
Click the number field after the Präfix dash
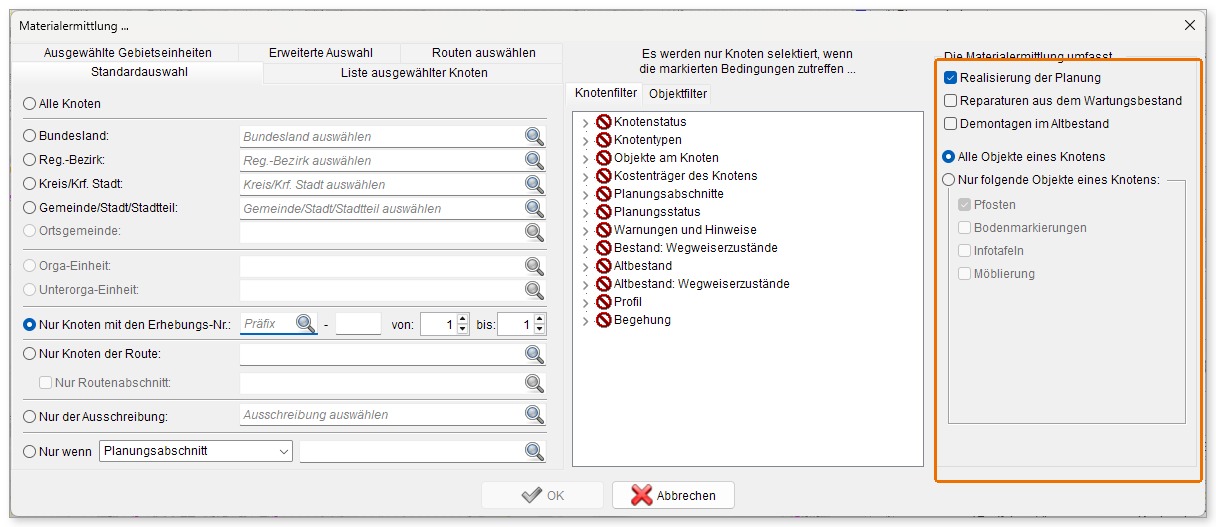(358, 324)
